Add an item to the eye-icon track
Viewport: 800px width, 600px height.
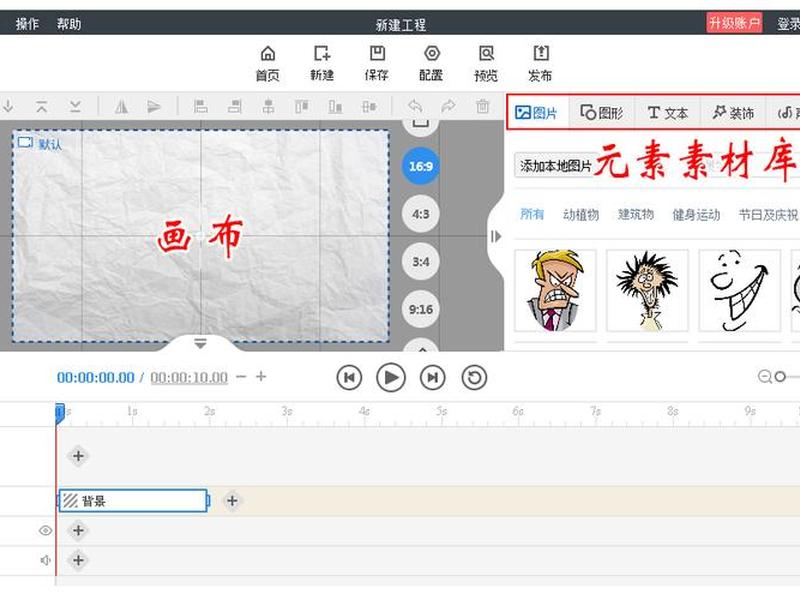click(78, 531)
